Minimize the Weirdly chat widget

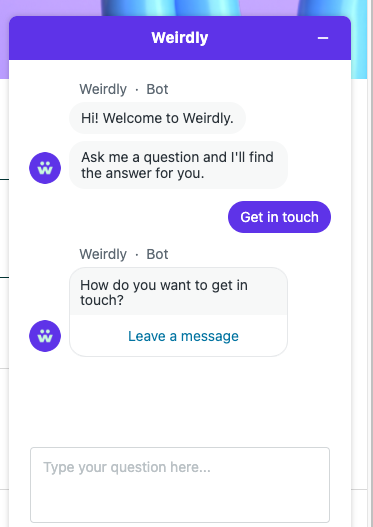pyautogui.click(x=323, y=38)
